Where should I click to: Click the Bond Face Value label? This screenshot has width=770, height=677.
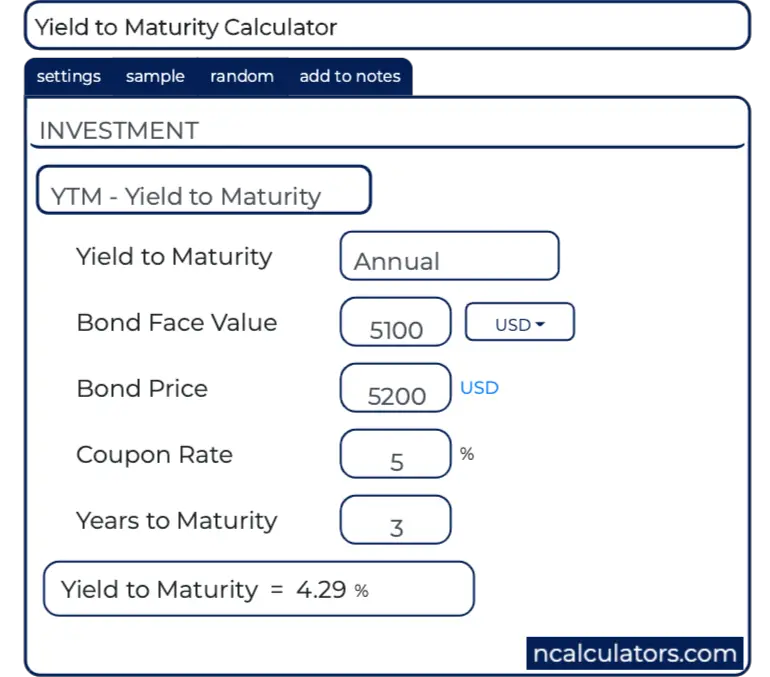click(177, 323)
